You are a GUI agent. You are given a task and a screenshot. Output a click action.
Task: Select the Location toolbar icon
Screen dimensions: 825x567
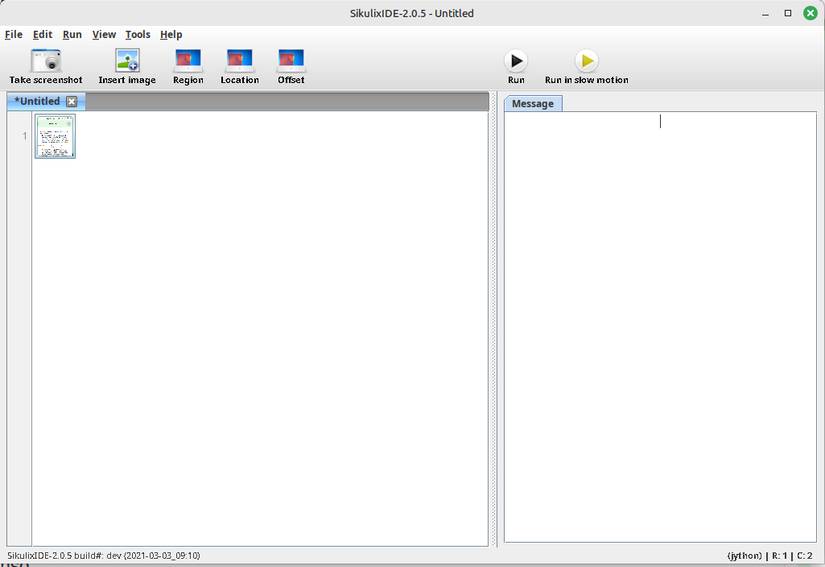click(x=239, y=60)
